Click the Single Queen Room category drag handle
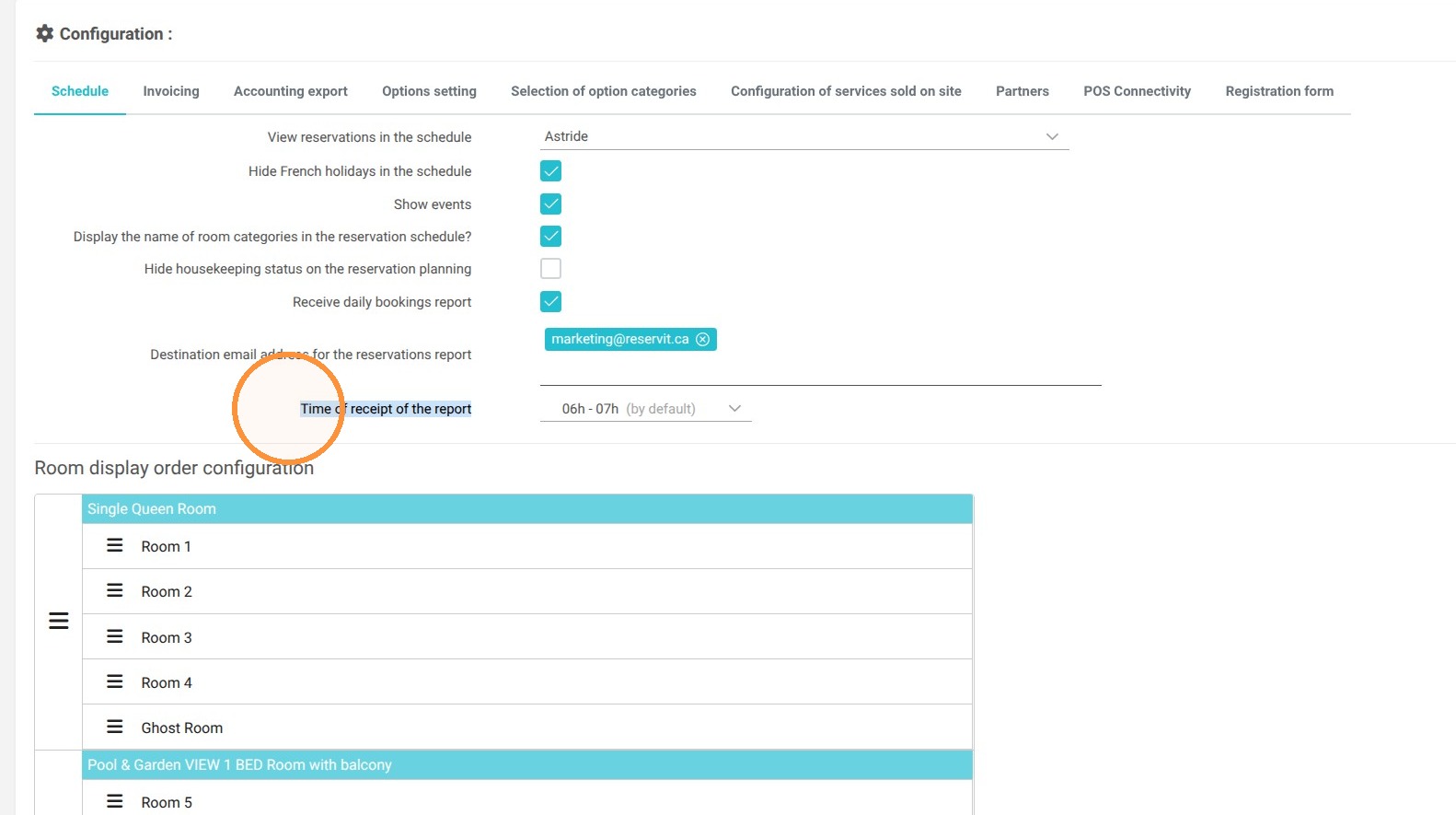Viewport: 1456px width, 815px height. (59, 622)
